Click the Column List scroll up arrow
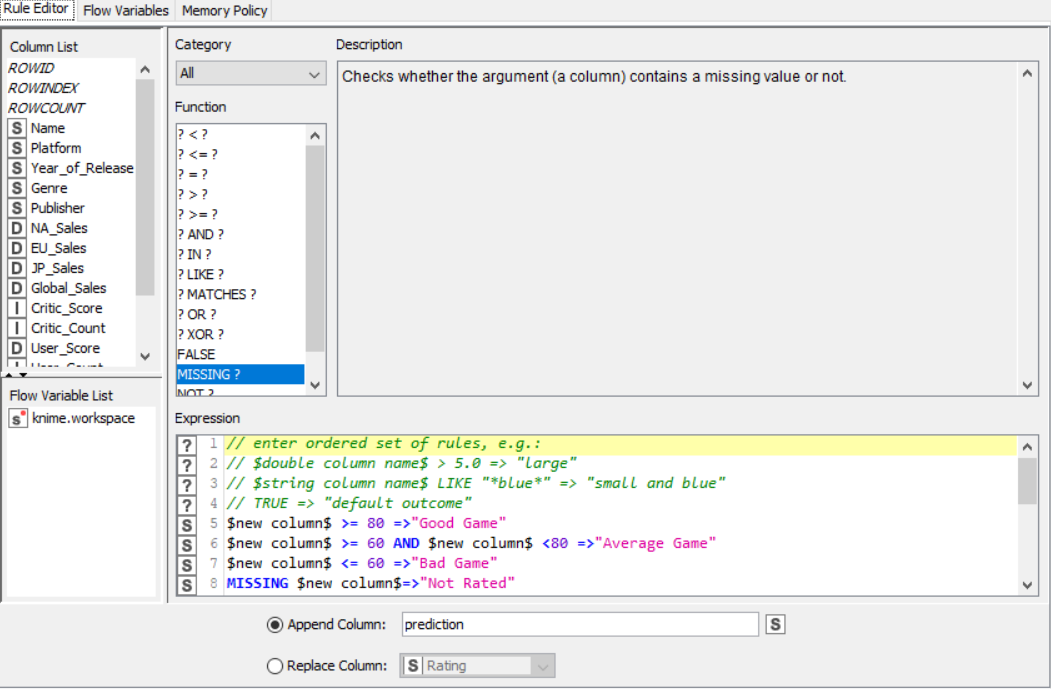Viewport: 1051px width, 689px height. click(145, 69)
